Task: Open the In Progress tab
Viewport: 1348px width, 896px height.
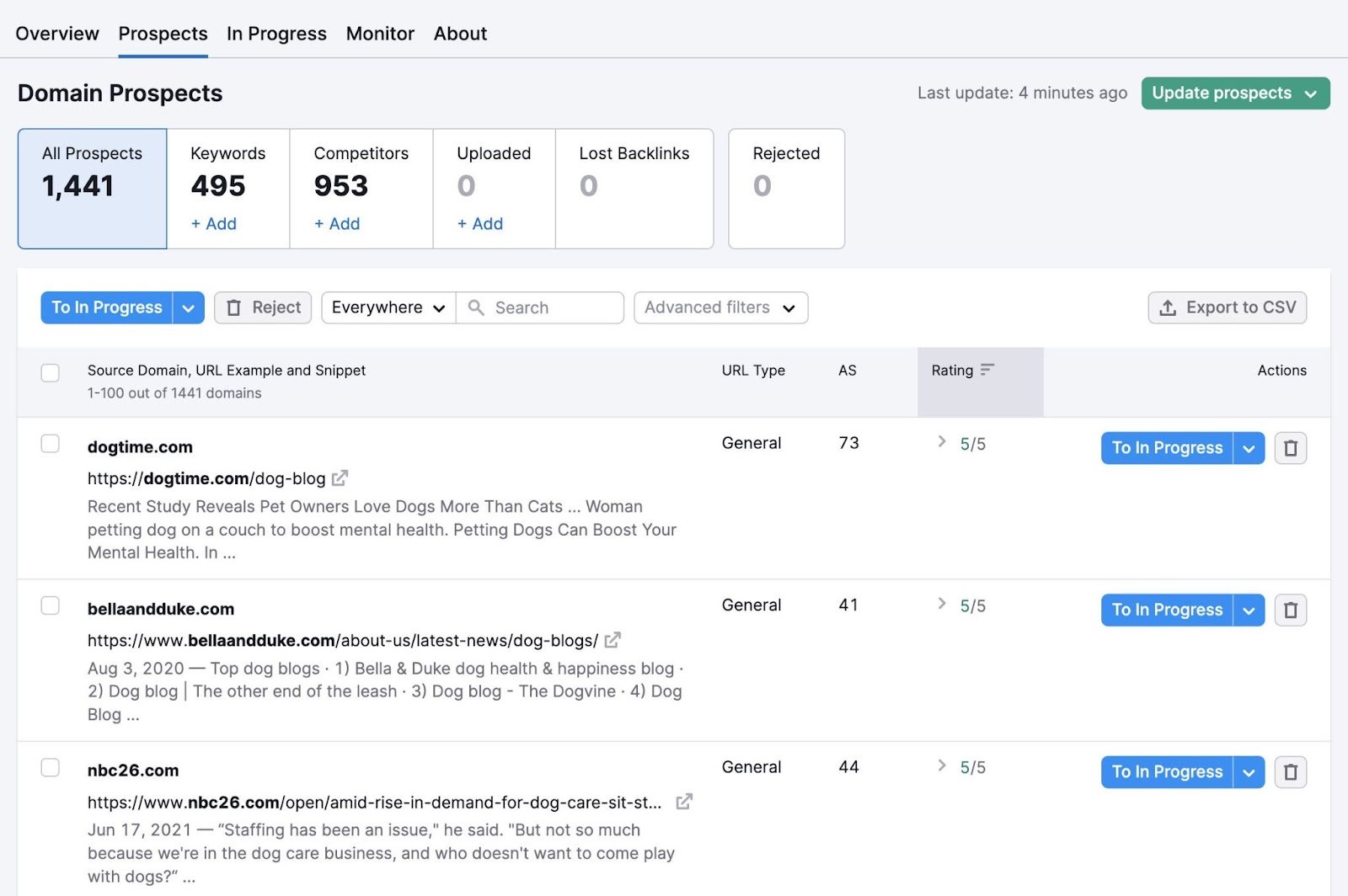Action: point(276,34)
